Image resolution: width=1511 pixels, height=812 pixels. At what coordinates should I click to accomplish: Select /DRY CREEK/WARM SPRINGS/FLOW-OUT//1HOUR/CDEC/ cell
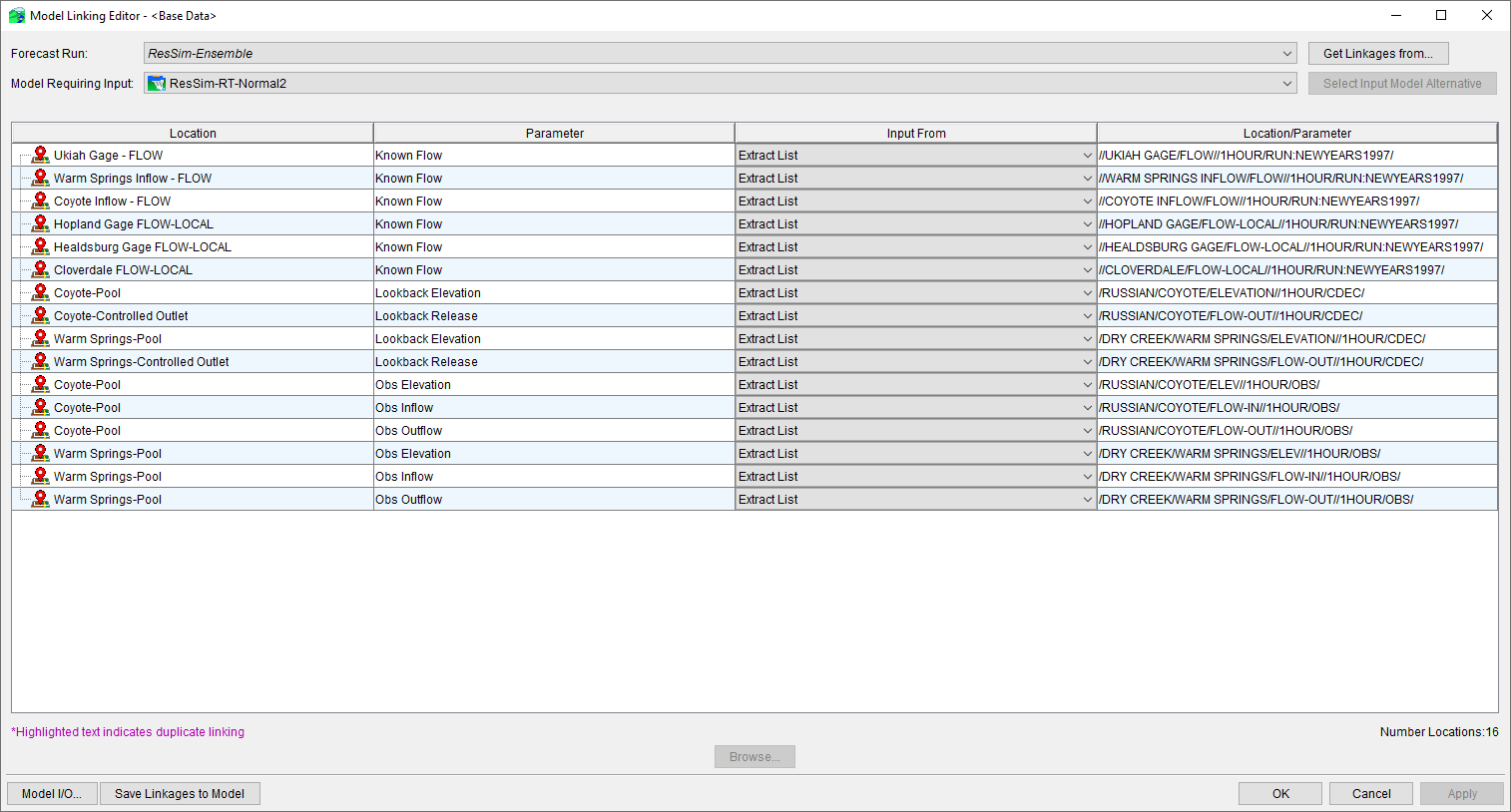(x=1297, y=361)
